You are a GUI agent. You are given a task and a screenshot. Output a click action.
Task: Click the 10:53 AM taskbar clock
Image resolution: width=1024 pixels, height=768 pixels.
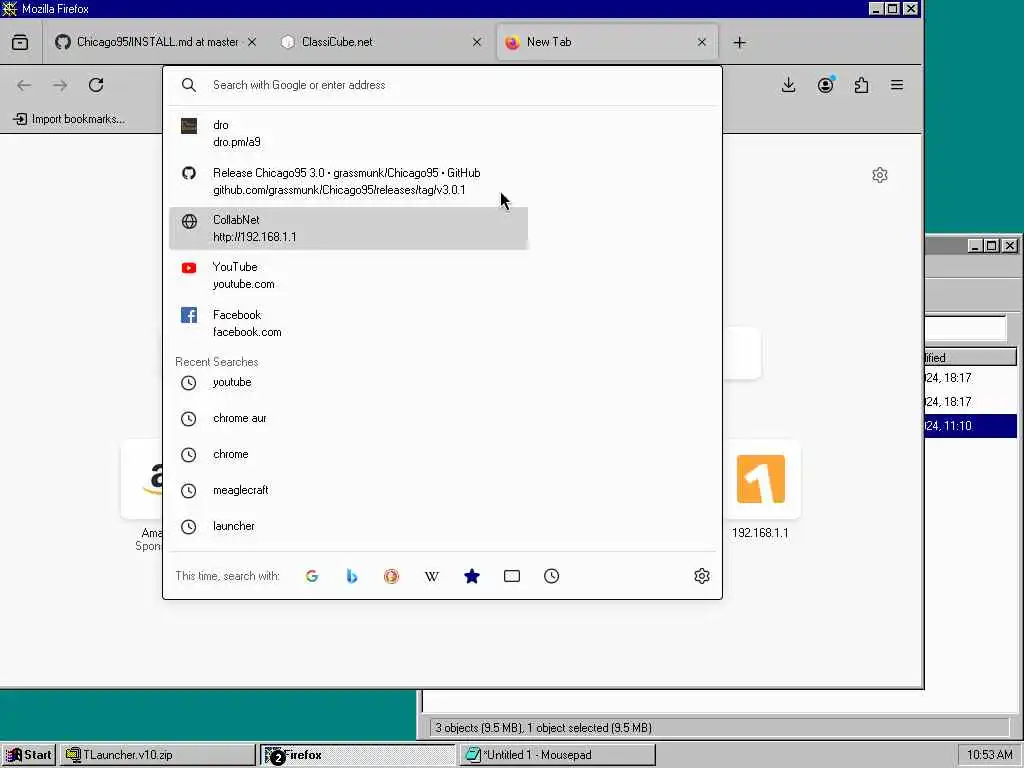pyautogui.click(x=989, y=754)
